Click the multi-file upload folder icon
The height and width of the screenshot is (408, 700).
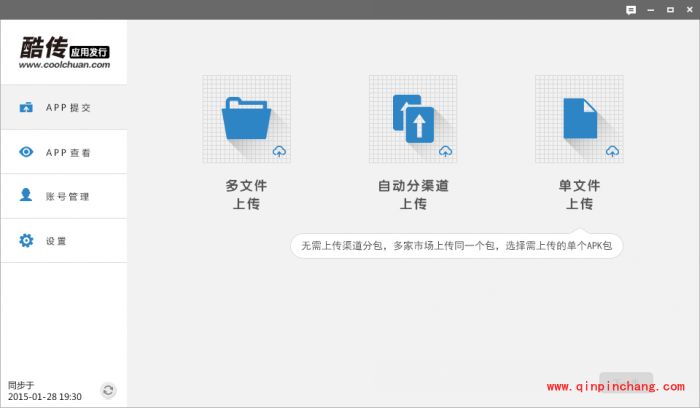coord(246,119)
